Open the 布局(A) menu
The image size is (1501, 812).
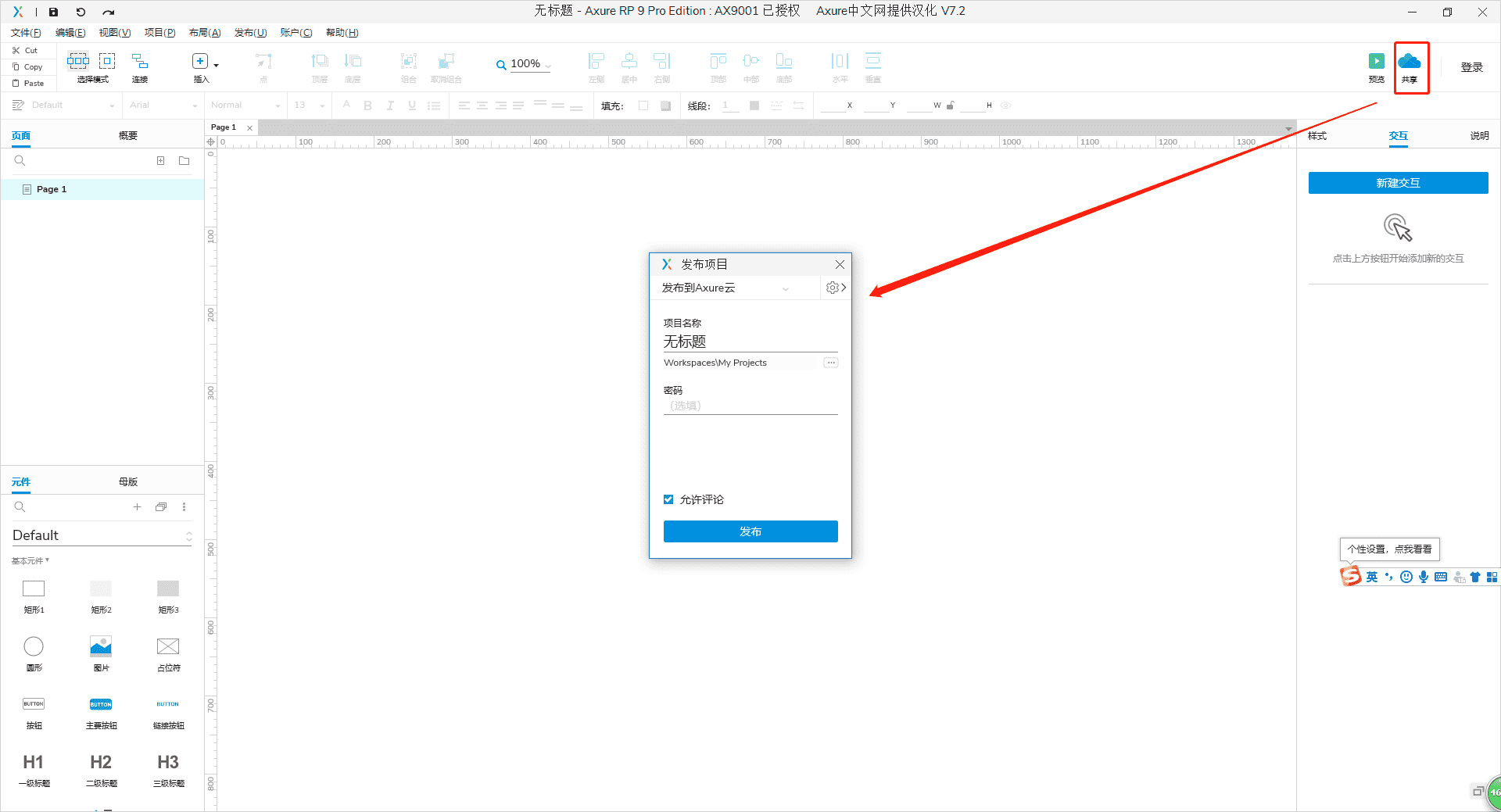(205, 33)
